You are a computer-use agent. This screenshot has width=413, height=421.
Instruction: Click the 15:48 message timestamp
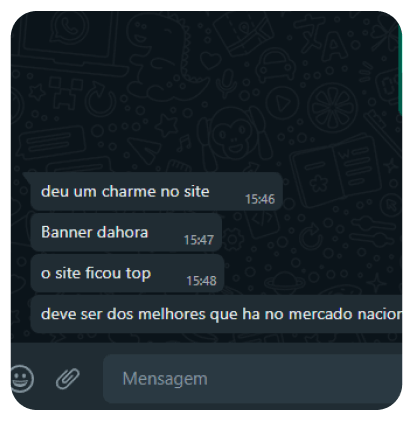201,281
